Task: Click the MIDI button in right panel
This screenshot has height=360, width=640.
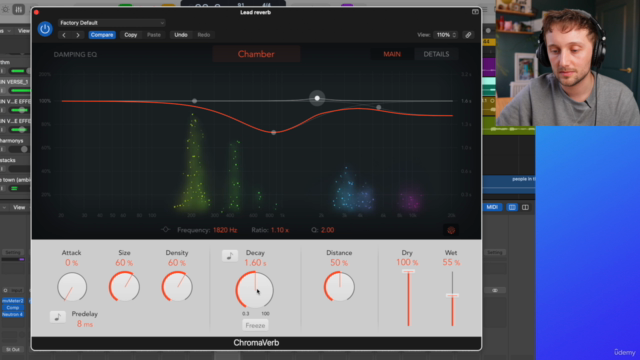Action: tap(492, 207)
